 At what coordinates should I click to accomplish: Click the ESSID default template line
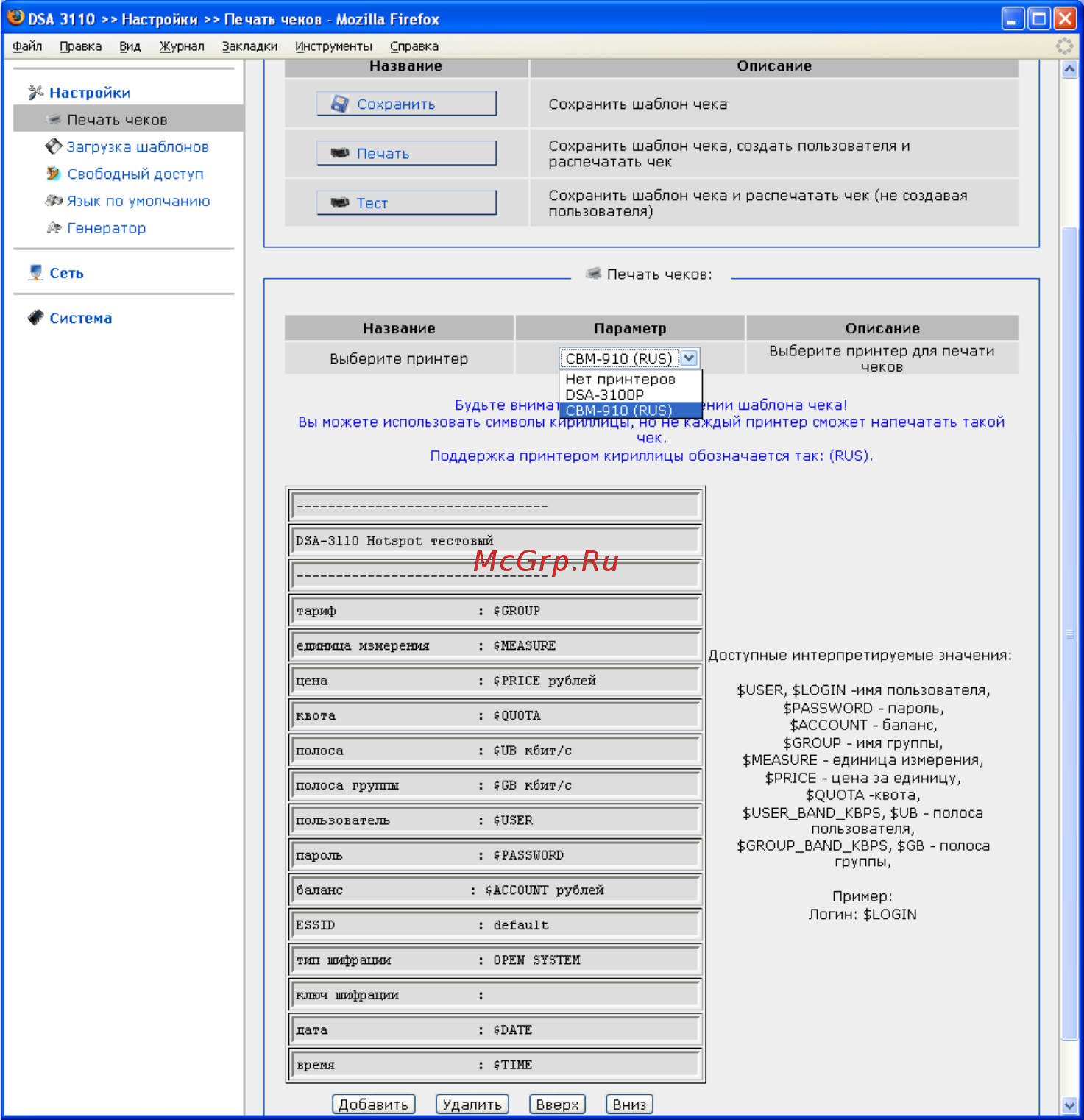click(496, 925)
